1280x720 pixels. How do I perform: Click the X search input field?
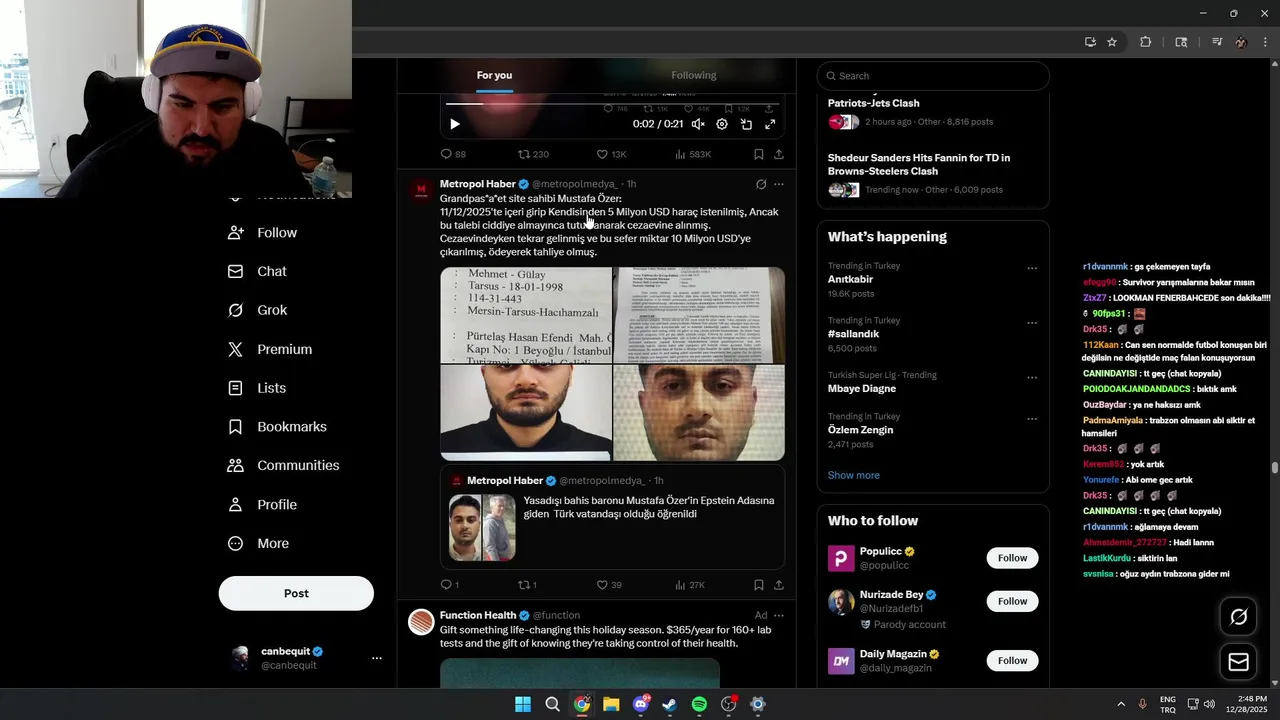pyautogui.click(x=933, y=76)
